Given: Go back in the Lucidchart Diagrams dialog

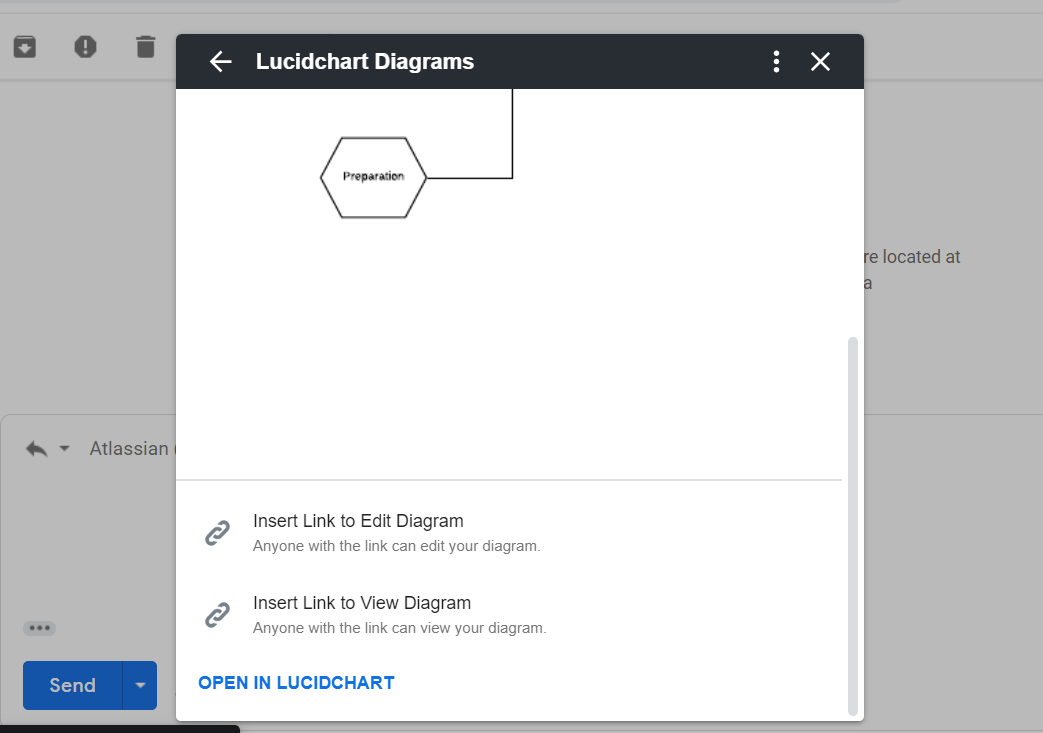Looking at the screenshot, I should (220, 61).
